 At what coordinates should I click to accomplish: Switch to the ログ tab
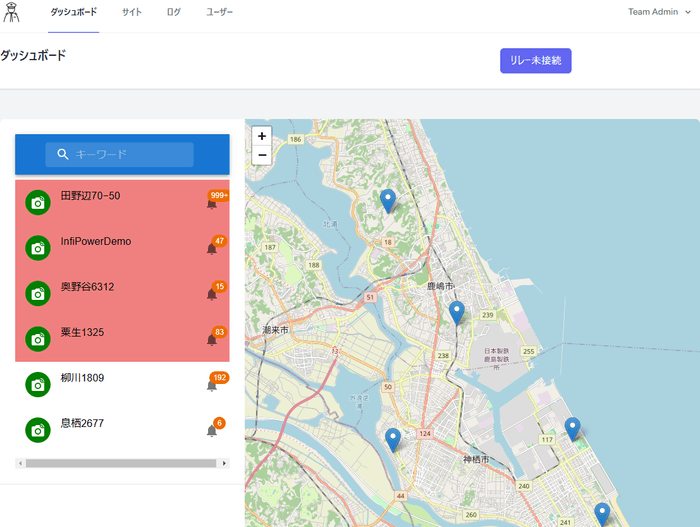[x=174, y=12]
